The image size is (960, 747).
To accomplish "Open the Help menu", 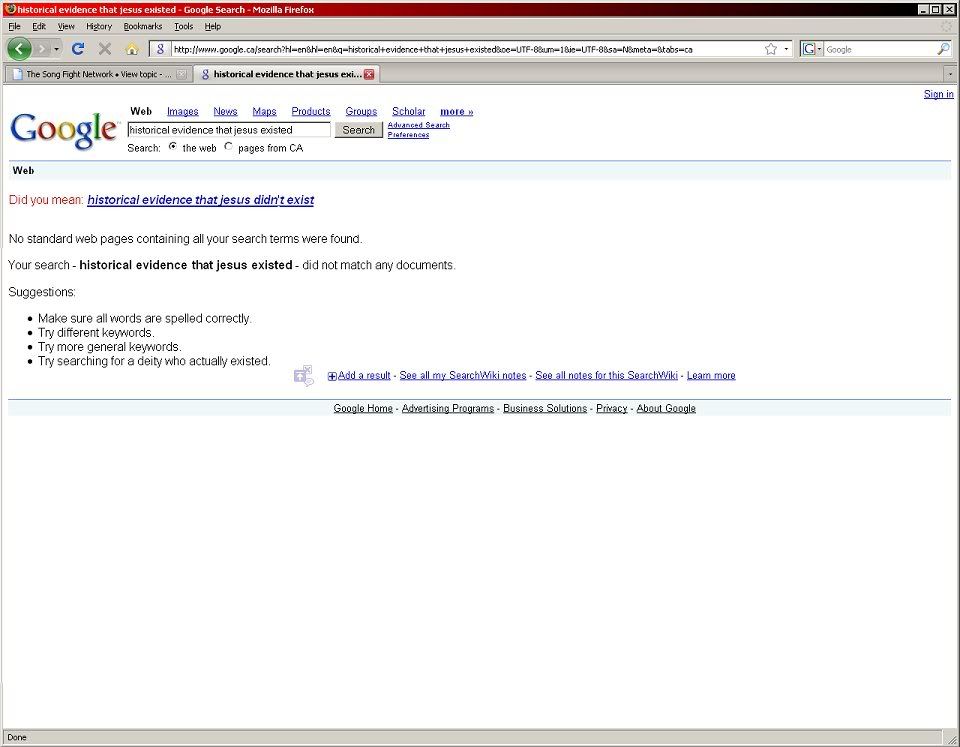I will pos(212,26).
